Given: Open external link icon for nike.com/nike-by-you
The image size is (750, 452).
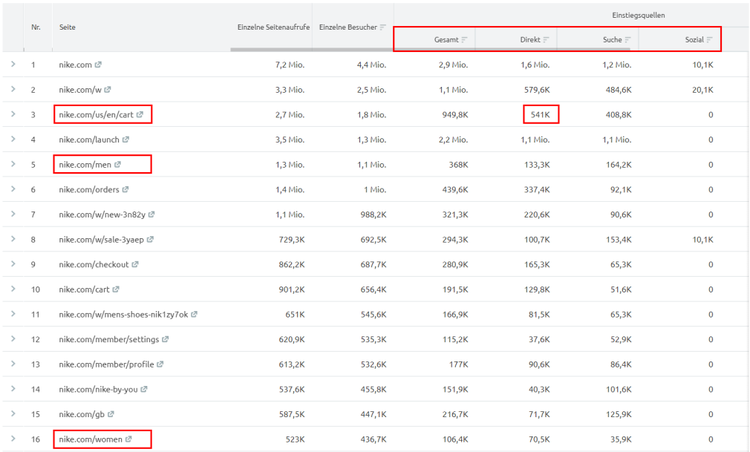Looking at the screenshot, I should 144,389.
